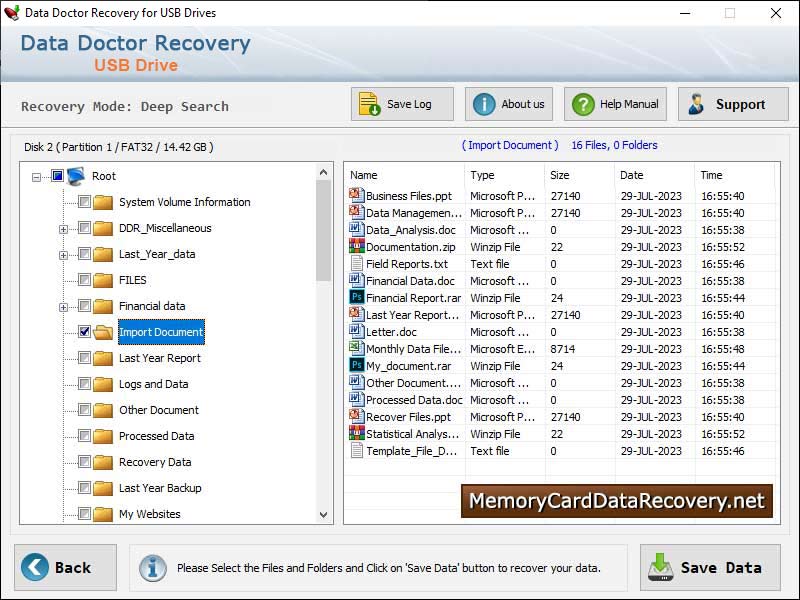Click the Save Log icon
This screenshot has height=600, width=800.
click(371, 103)
